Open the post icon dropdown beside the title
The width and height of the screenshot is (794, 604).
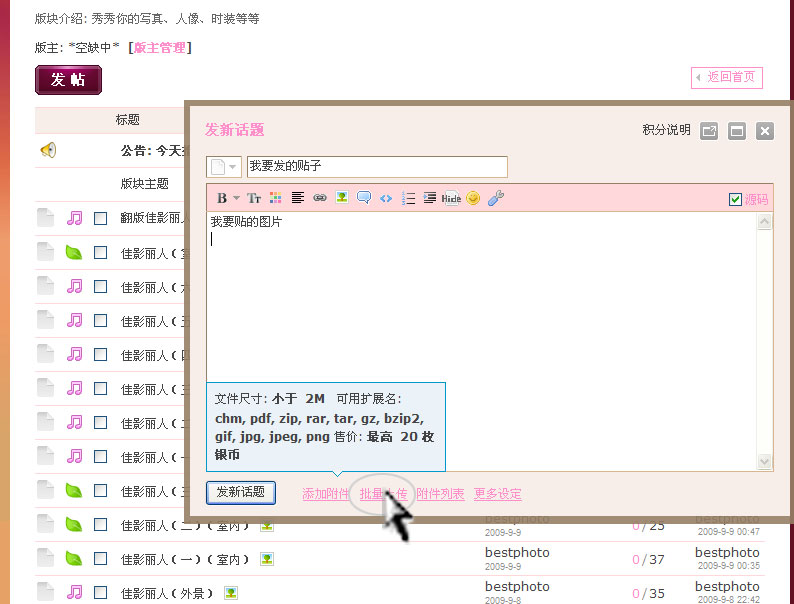click(x=224, y=167)
